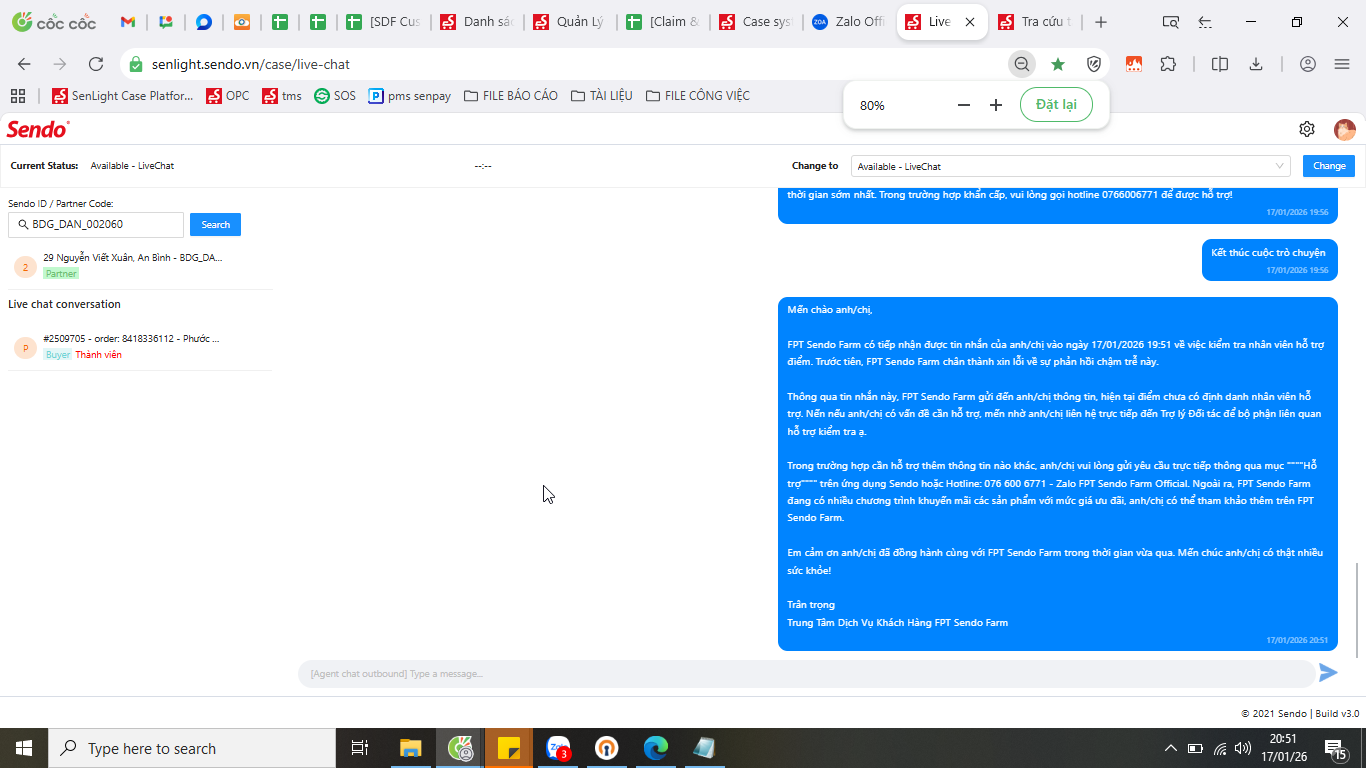Open the Windows Start menu
The image size is (1366, 768).
(x=24, y=748)
